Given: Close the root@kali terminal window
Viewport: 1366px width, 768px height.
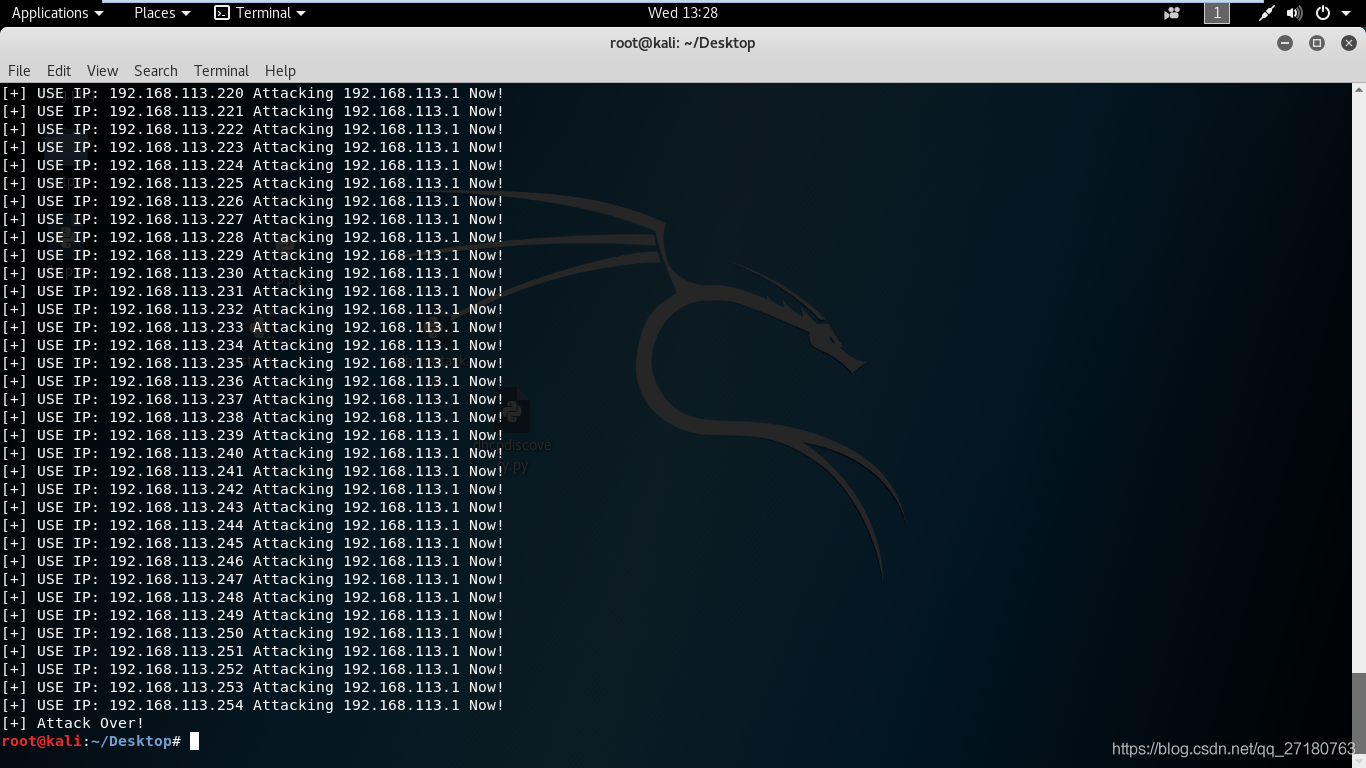Looking at the screenshot, I should point(1349,43).
